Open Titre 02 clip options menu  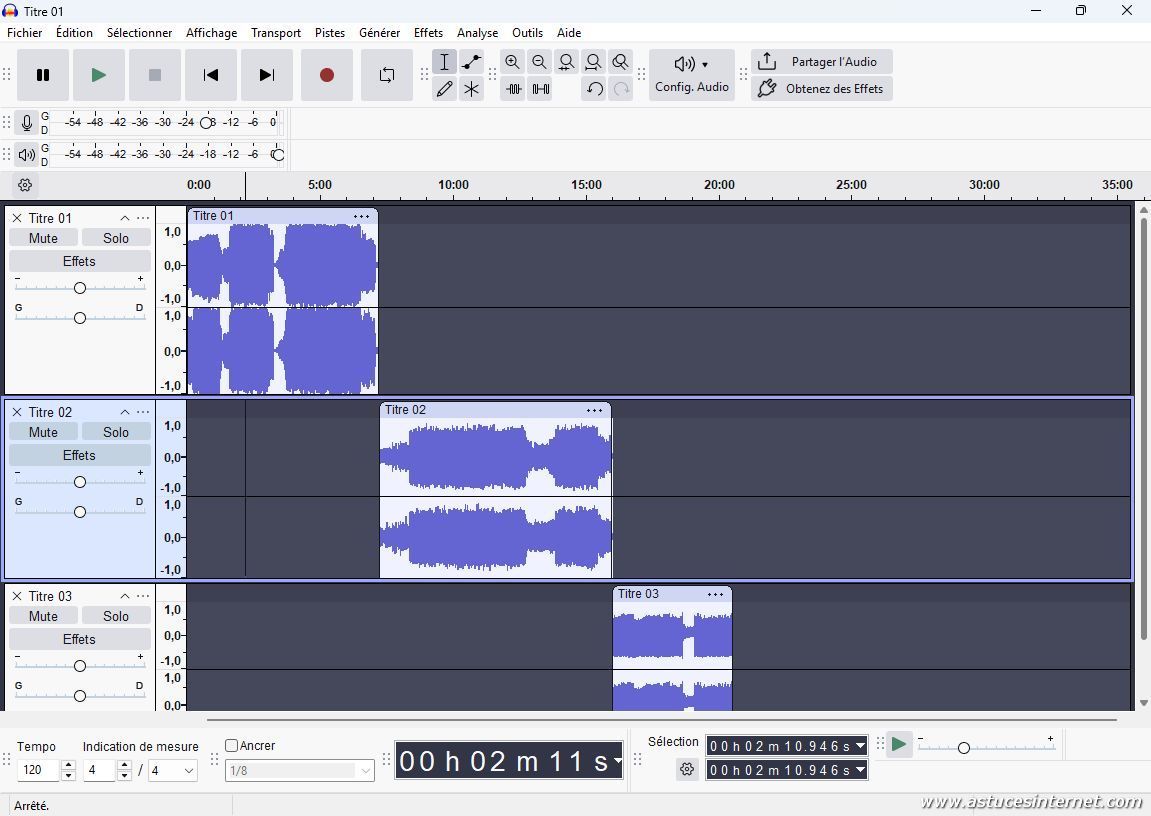coord(594,410)
